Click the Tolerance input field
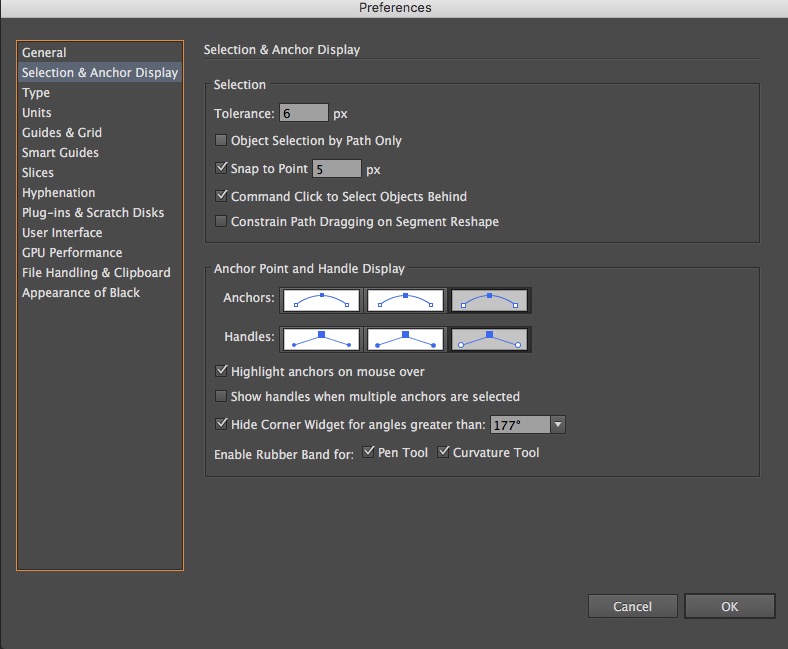The width and height of the screenshot is (788, 649). click(304, 113)
